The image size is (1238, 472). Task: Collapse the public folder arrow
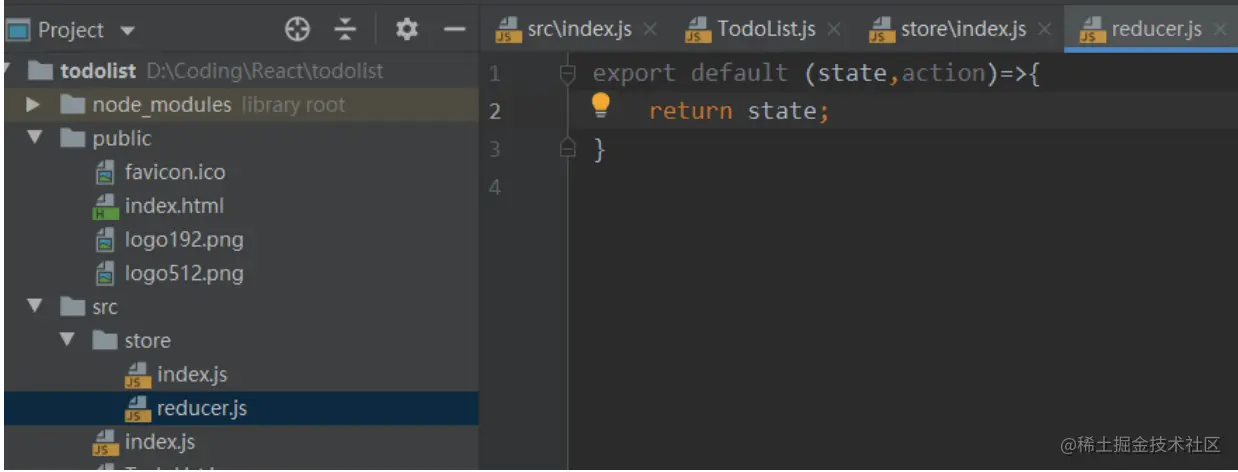(34, 137)
